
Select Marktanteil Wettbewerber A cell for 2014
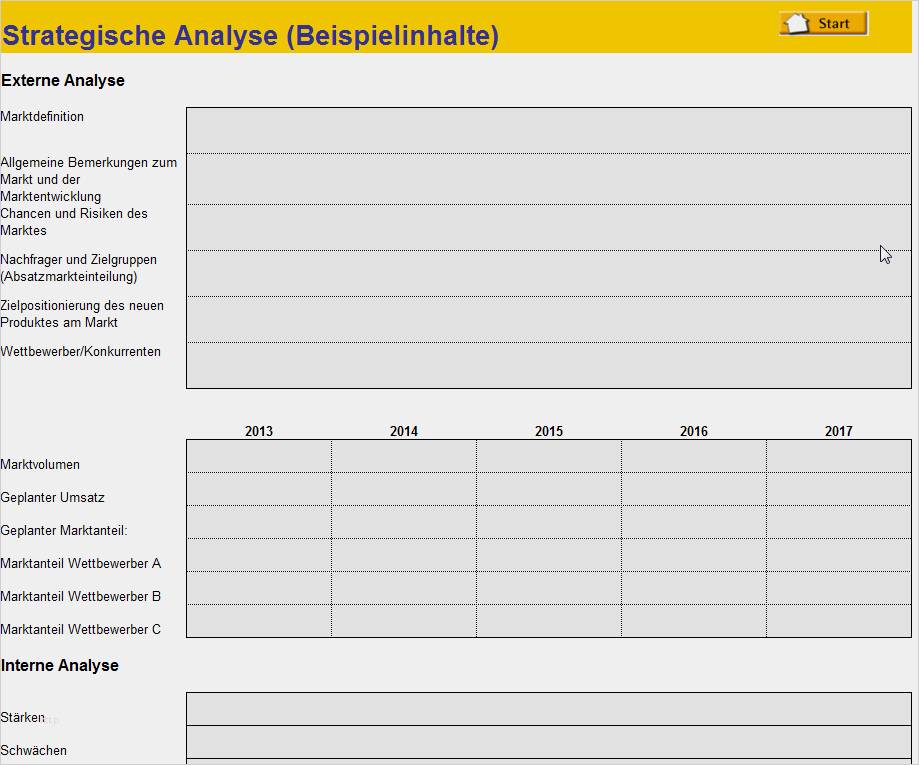(404, 555)
